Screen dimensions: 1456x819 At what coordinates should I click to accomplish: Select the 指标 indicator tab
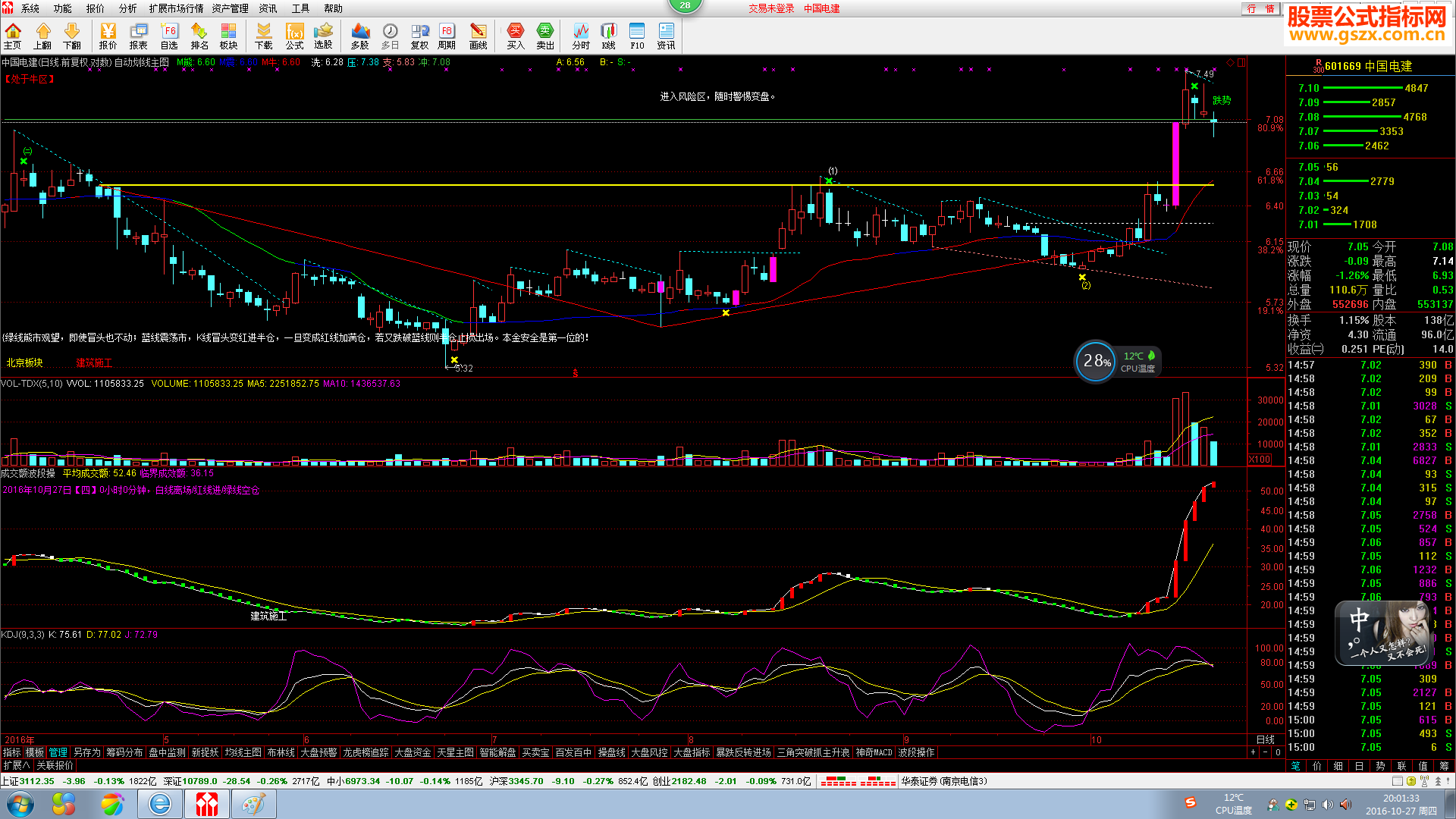pos(11,752)
